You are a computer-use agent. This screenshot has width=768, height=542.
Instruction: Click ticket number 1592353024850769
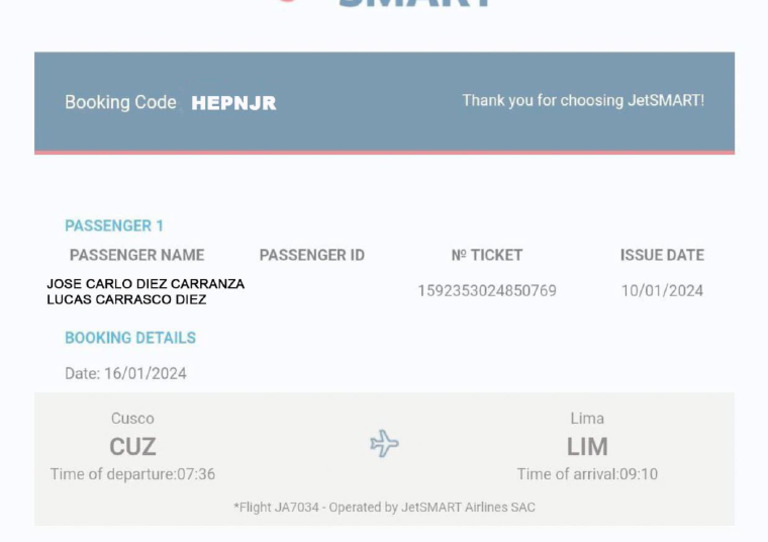tap(487, 291)
